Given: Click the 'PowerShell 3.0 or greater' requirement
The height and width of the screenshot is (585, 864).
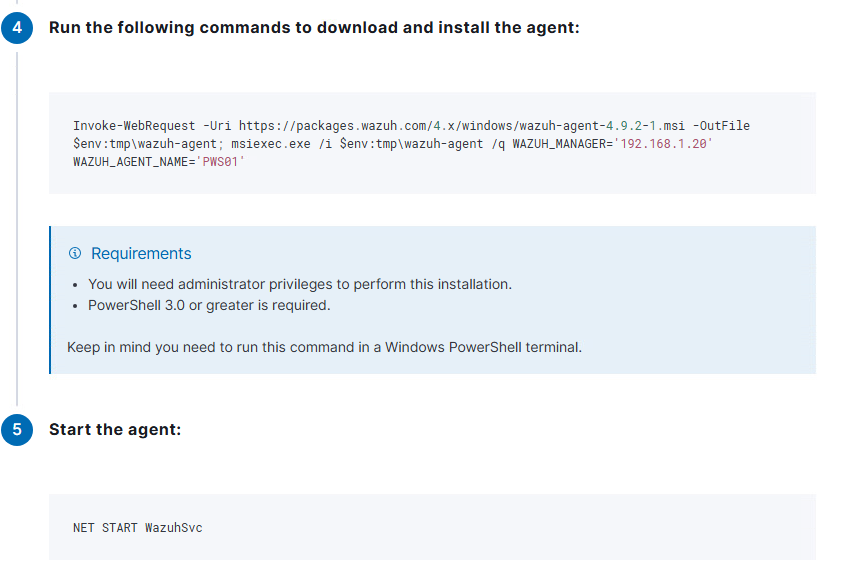Looking at the screenshot, I should (x=209, y=305).
